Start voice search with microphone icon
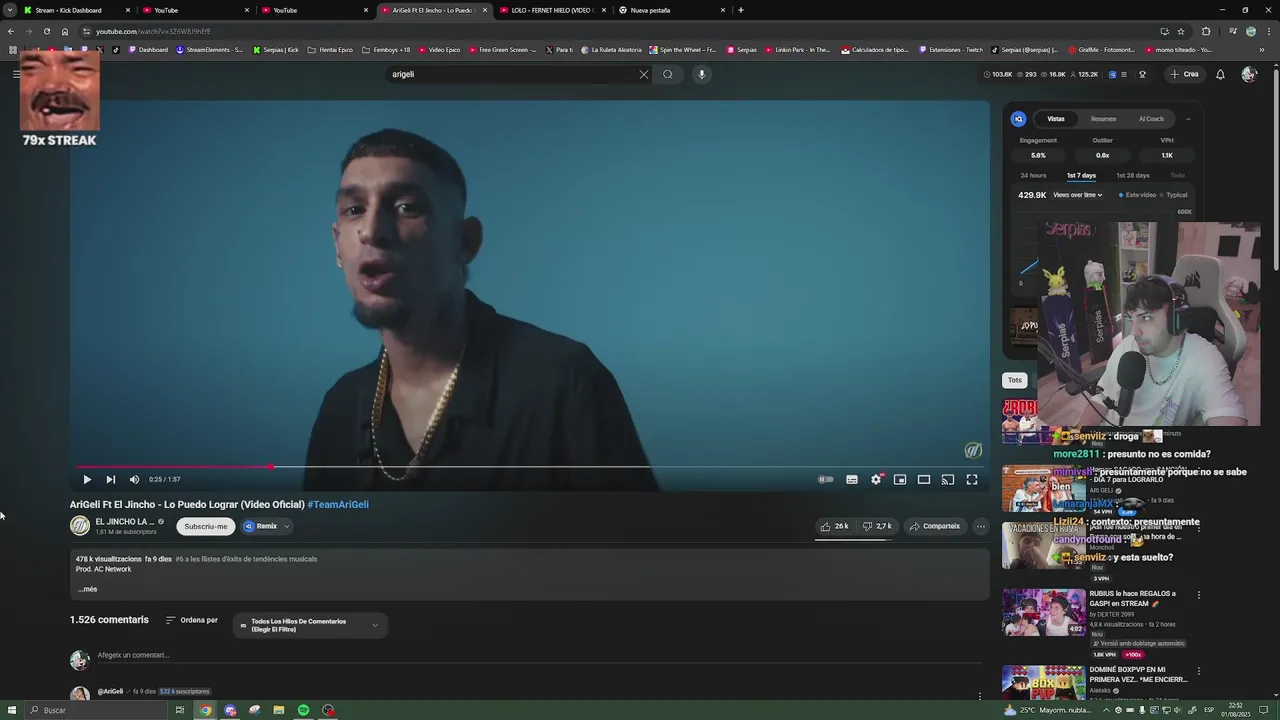Viewport: 1280px width, 720px height. (702, 74)
